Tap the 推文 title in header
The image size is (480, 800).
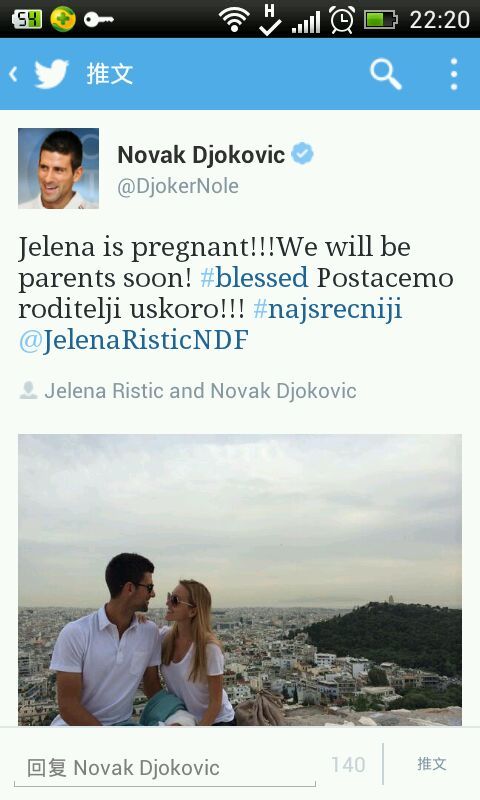(x=110, y=74)
